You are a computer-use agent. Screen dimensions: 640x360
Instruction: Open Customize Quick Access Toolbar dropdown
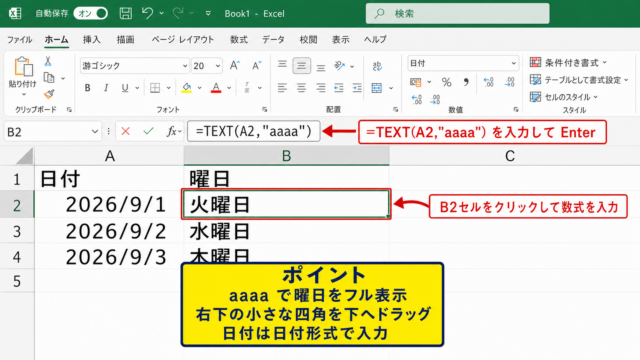(208, 13)
